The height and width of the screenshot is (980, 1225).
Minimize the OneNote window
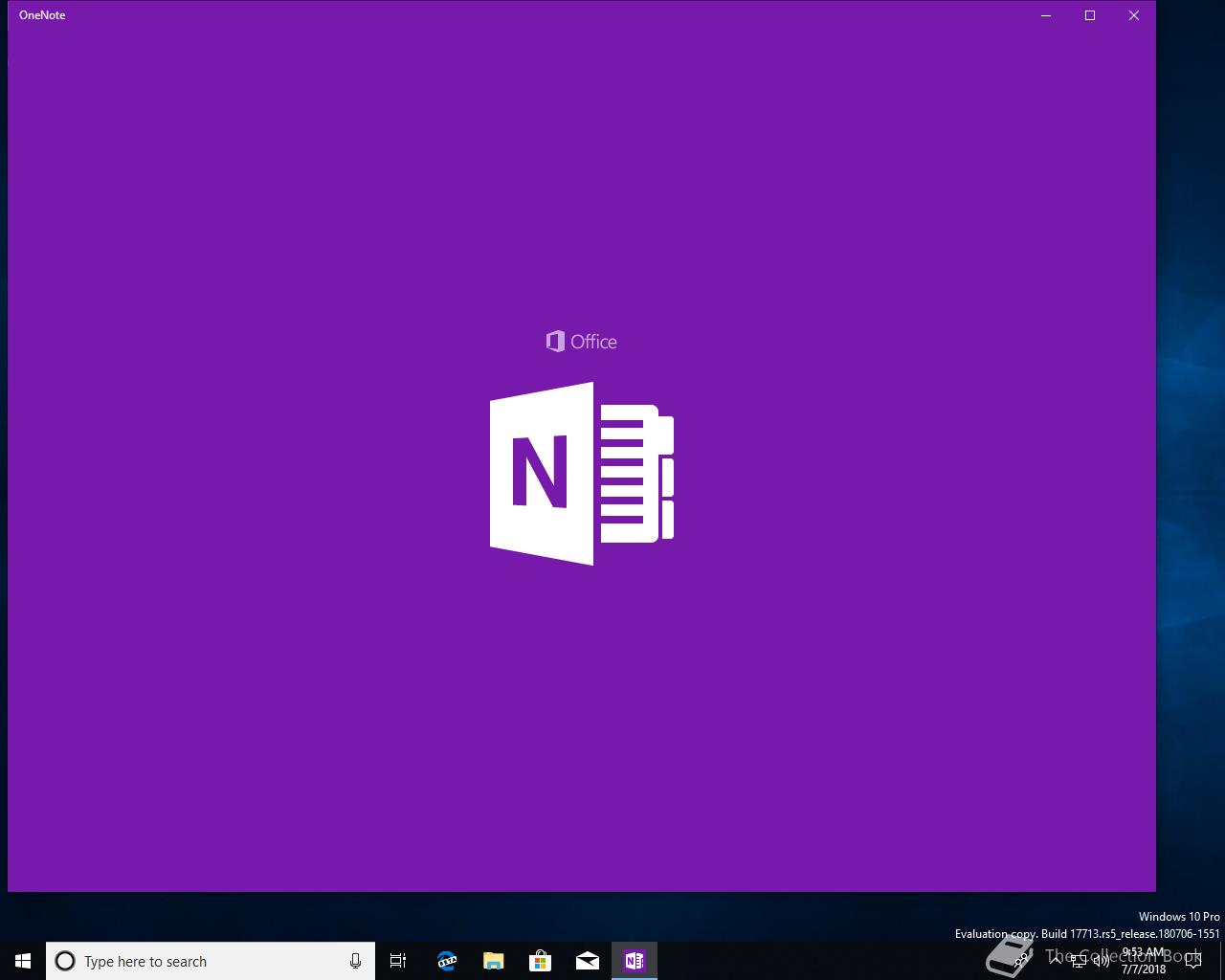coord(1046,15)
